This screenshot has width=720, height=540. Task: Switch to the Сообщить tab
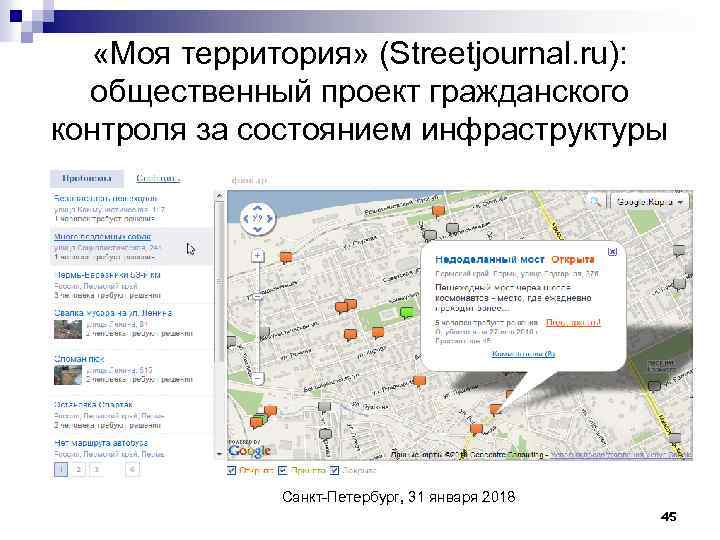tap(158, 178)
